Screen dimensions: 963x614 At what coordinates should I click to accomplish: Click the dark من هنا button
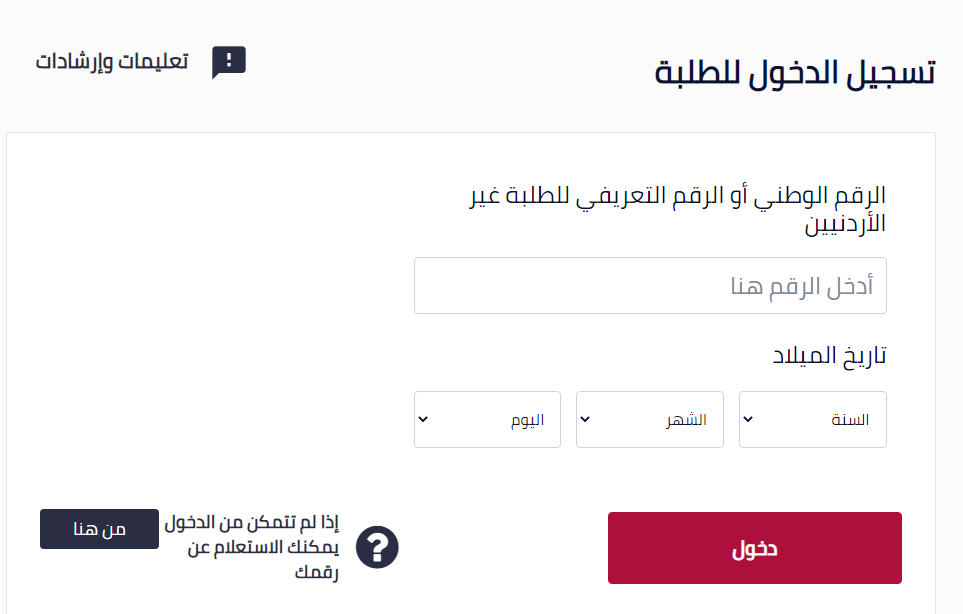click(x=99, y=529)
